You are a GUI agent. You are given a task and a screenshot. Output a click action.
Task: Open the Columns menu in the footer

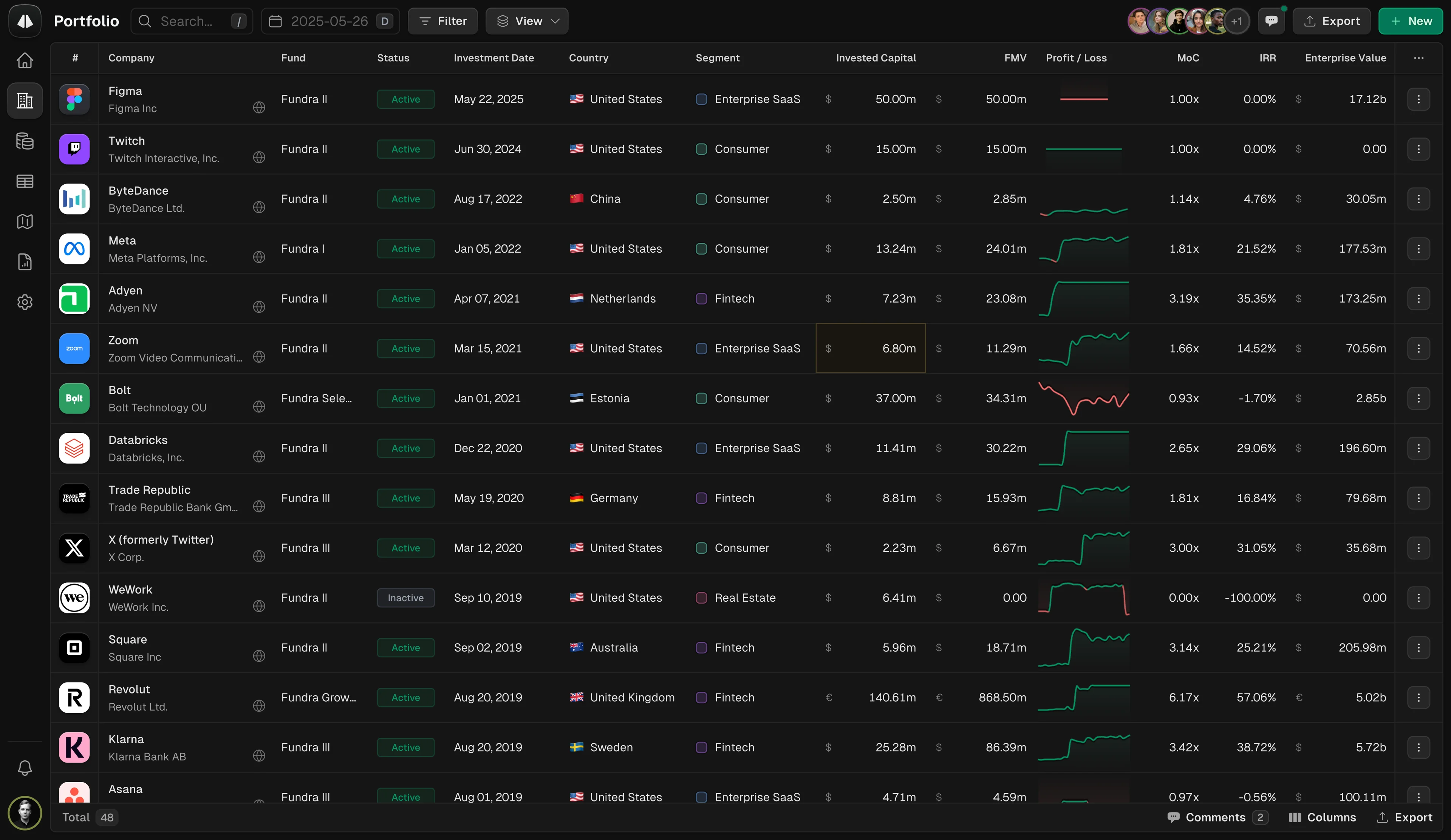pyautogui.click(x=1322, y=817)
